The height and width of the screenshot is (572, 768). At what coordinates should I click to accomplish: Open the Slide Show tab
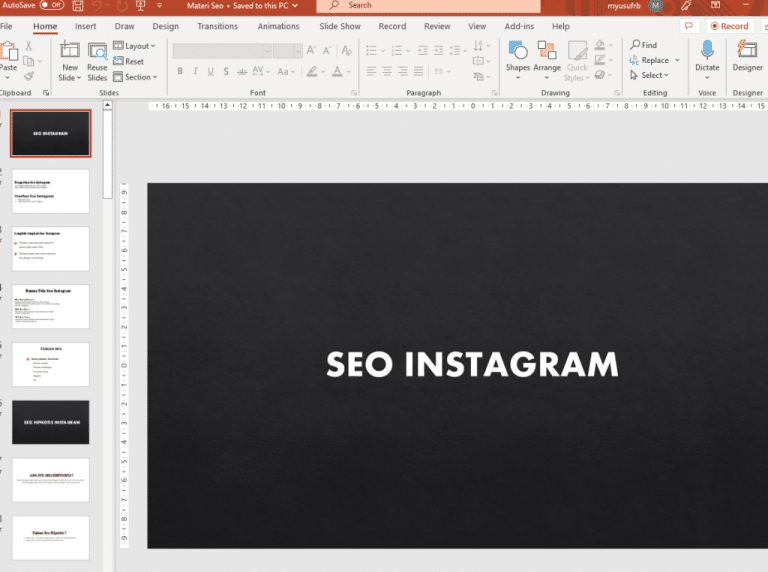tap(340, 26)
